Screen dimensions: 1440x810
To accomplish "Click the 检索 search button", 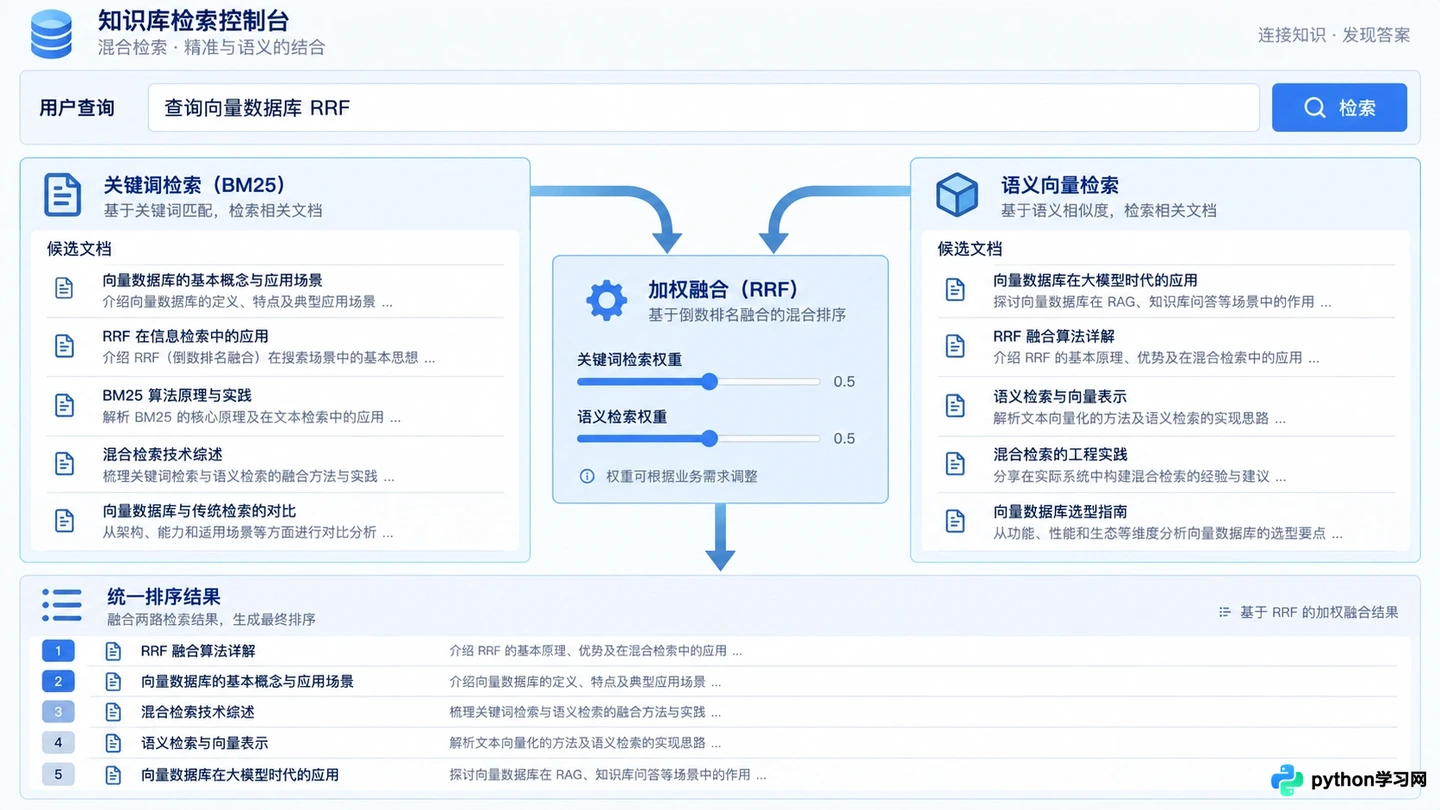I will point(1339,107).
